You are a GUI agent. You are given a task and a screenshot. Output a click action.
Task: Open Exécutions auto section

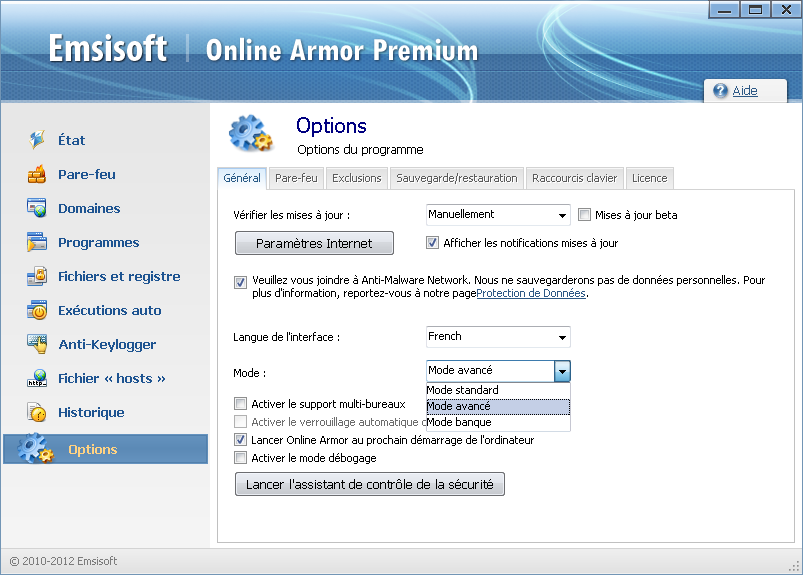tap(110, 310)
